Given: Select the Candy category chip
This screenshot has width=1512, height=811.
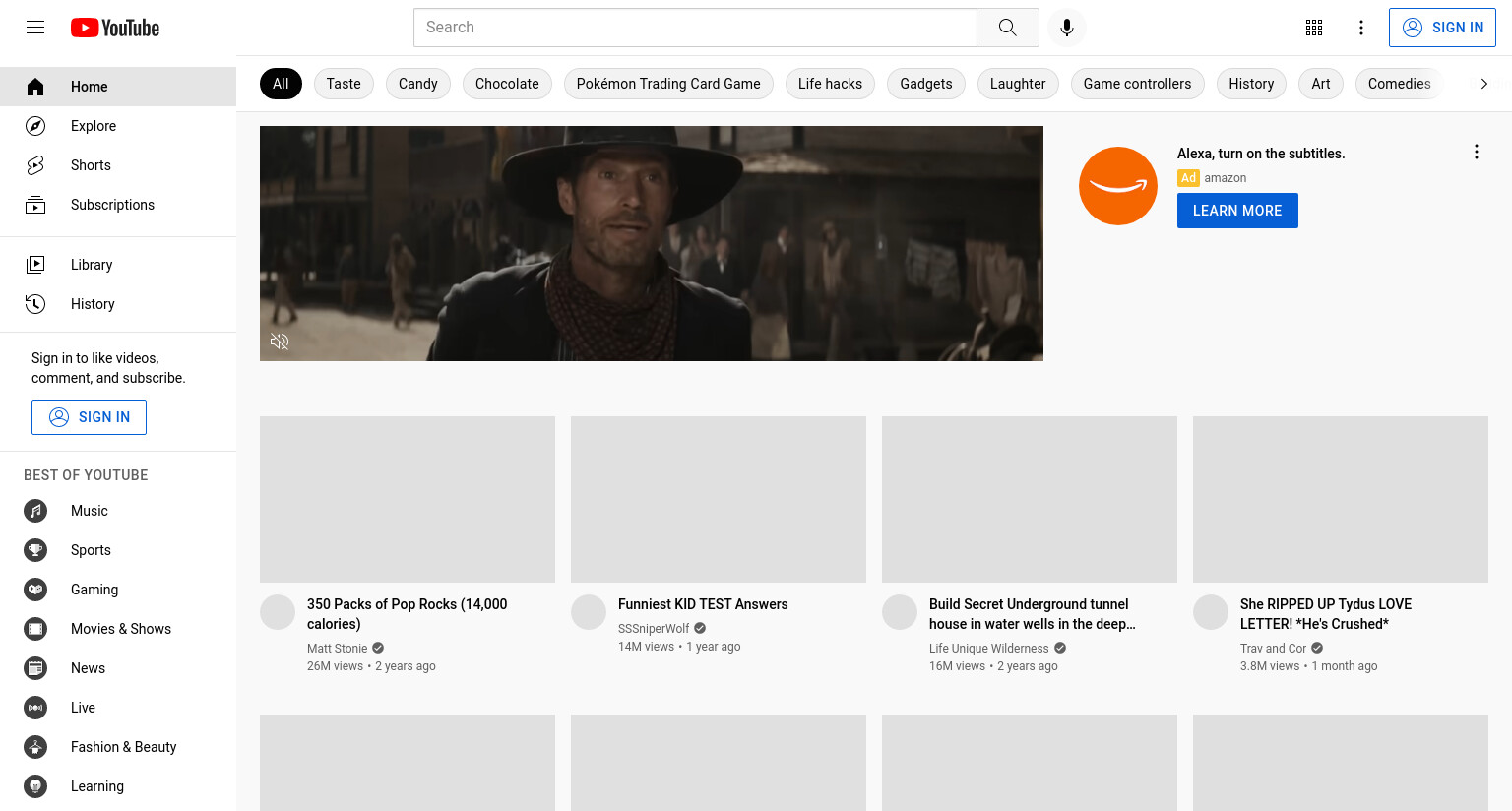Looking at the screenshot, I should (418, 84).
